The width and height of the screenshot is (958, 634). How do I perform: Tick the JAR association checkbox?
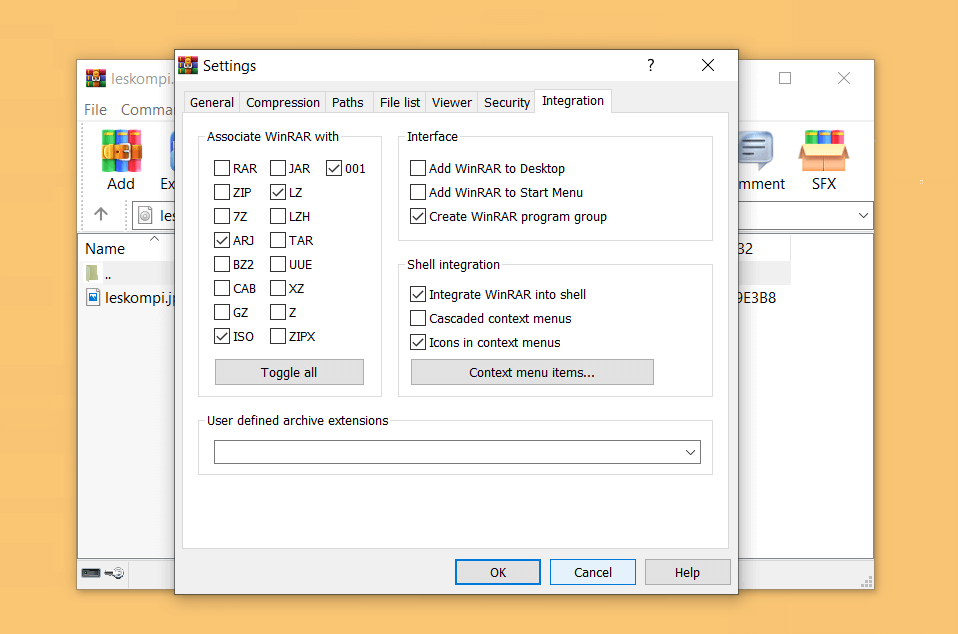[x=278, y=168]
